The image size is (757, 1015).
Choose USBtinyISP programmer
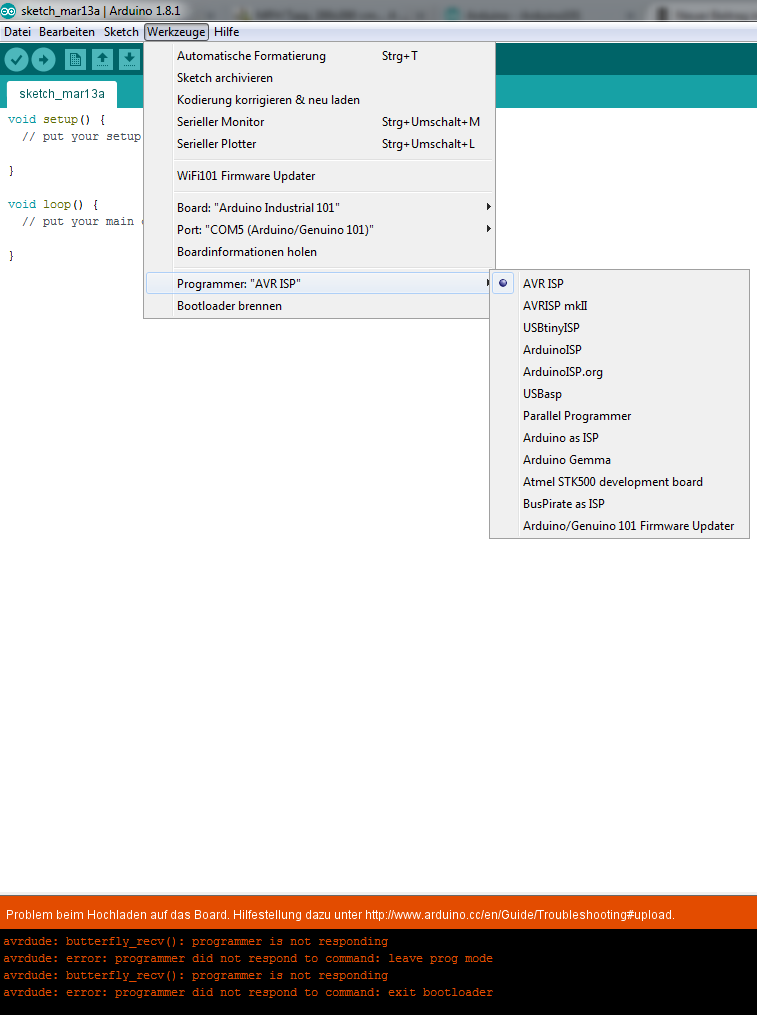[620, 328]
